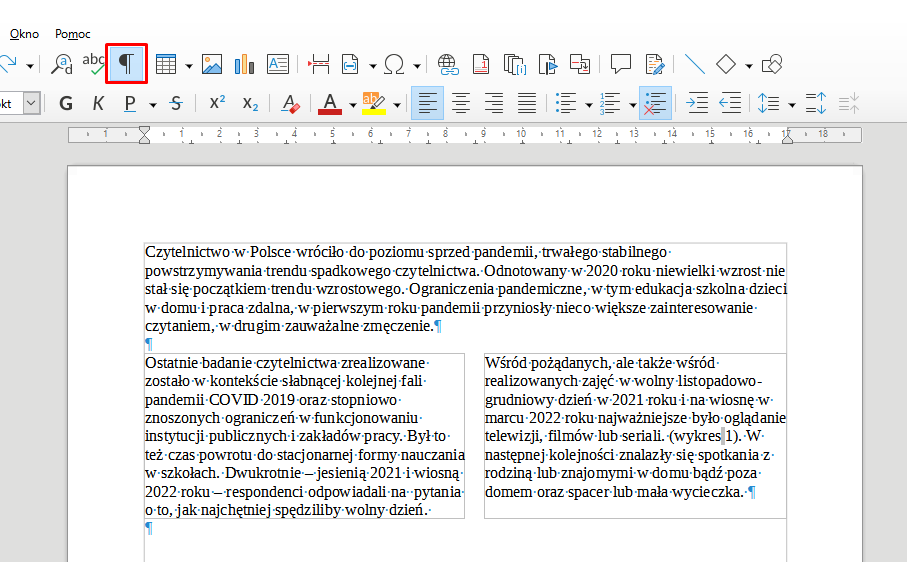Screen dimensions: 907x562
Task: Insert a bookmark
Action: [547, 64]
